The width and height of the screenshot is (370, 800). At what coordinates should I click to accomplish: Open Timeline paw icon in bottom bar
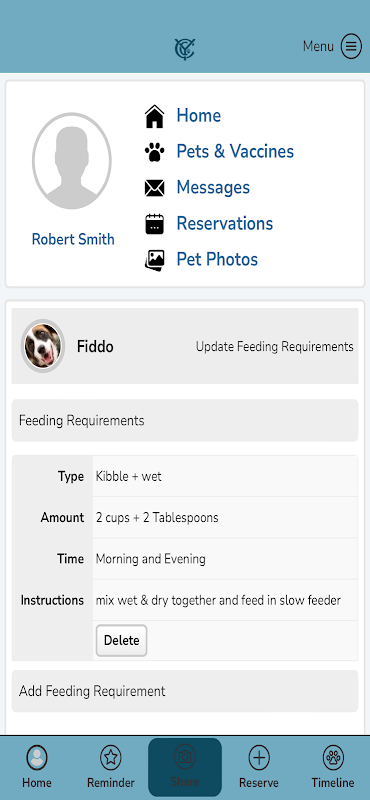click(333, 758)
